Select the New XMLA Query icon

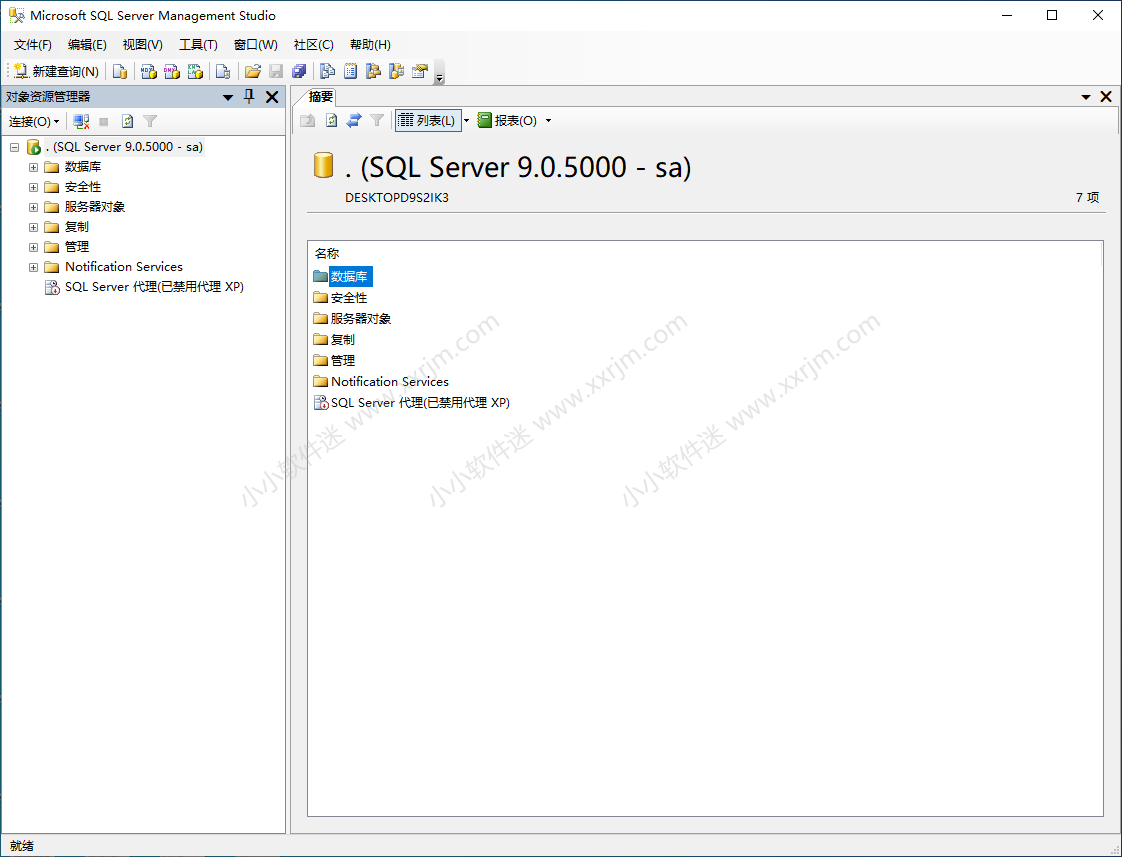tap(195, 71)
